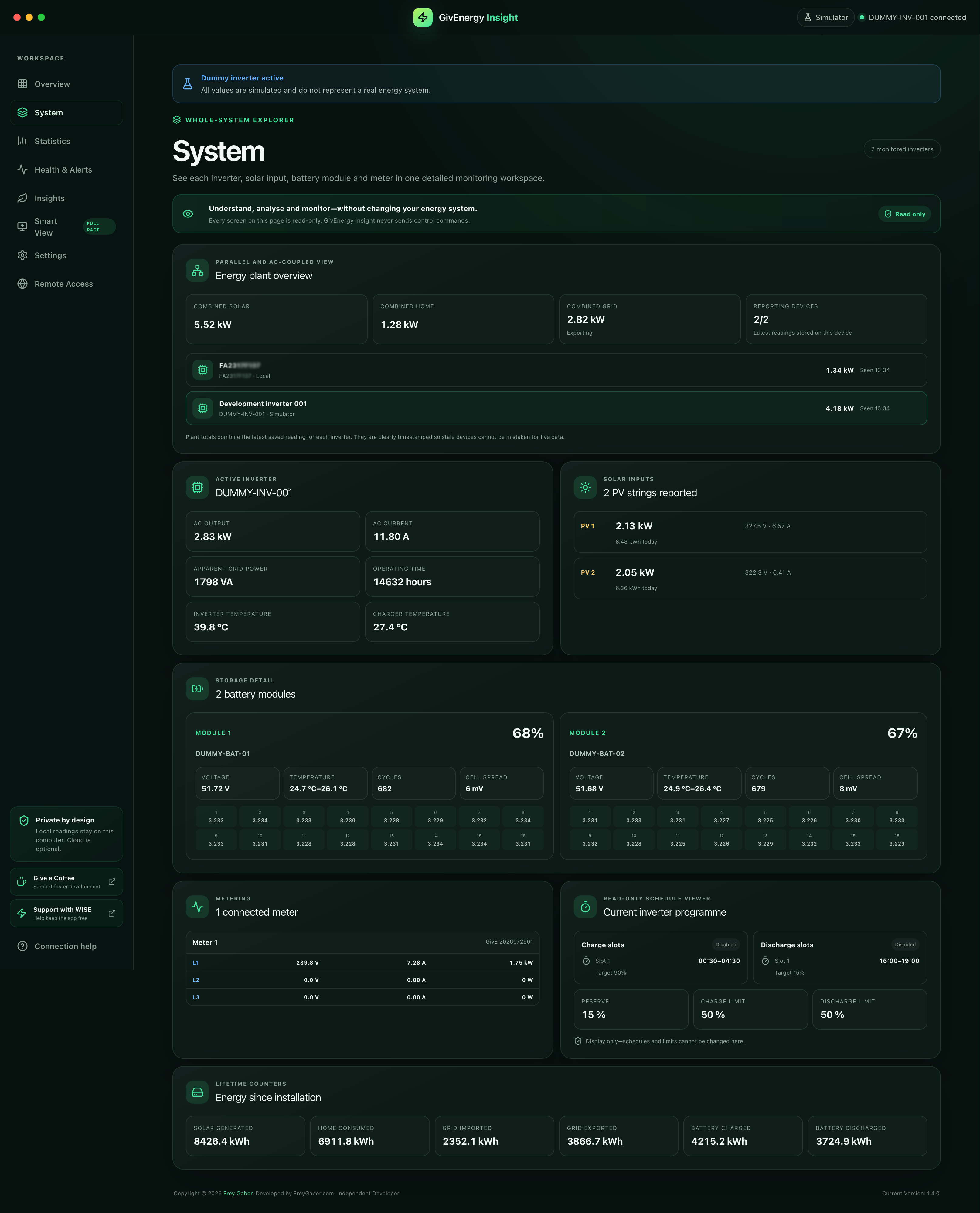This screenshot has width=980, height=1213.
Task: Click Meter 1 L1 row
Action: (362, 962)
